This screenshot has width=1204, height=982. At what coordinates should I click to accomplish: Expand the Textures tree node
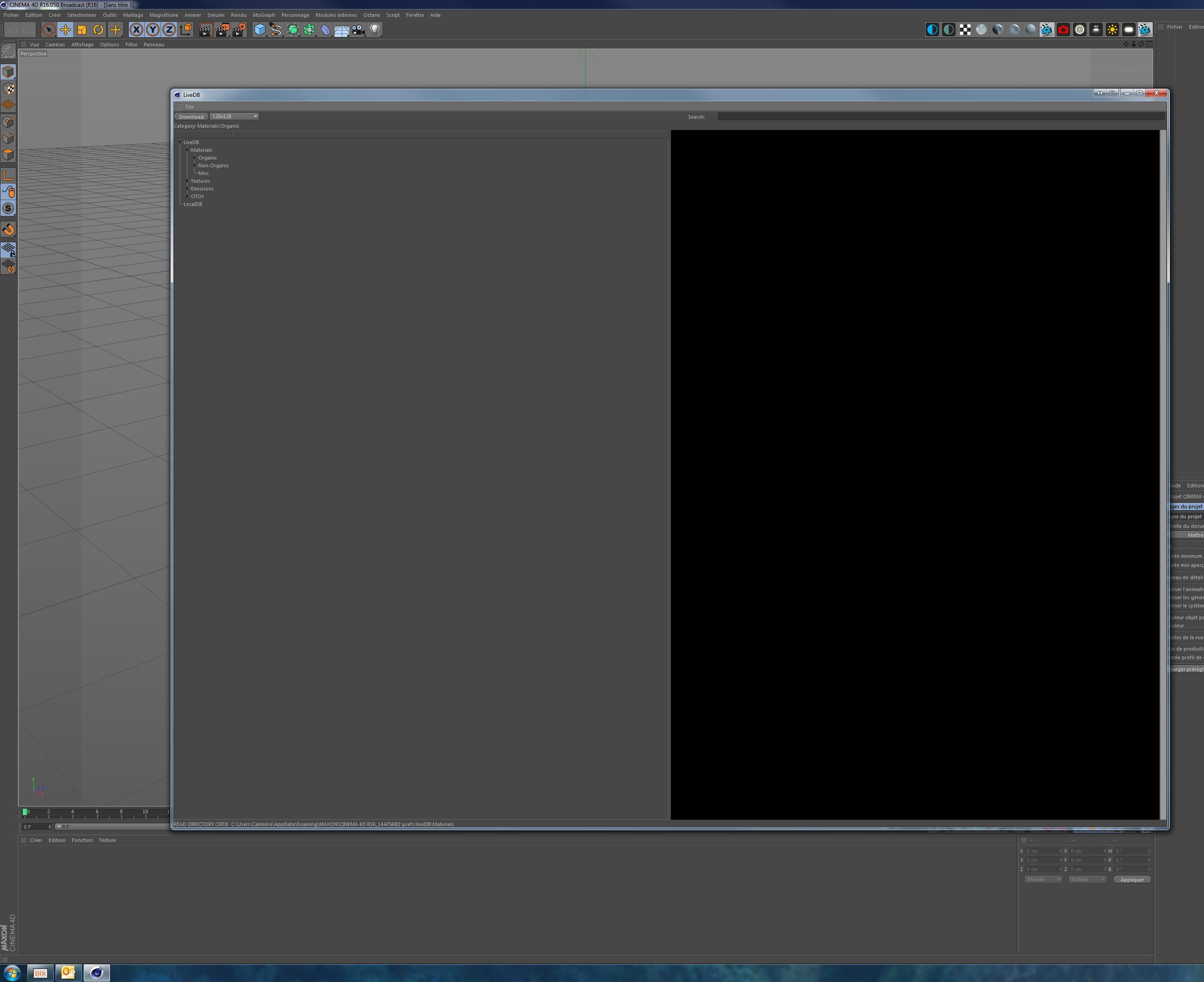(188, 181)
